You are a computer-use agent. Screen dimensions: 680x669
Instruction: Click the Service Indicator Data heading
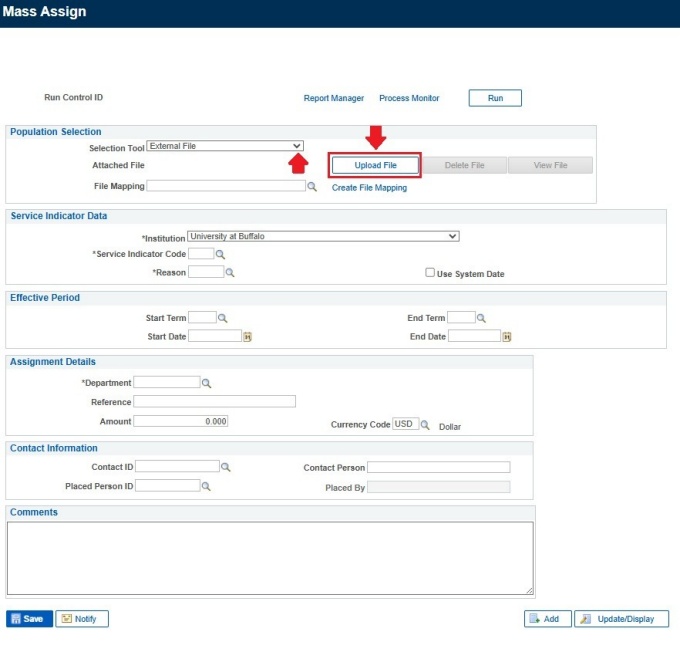59,216
